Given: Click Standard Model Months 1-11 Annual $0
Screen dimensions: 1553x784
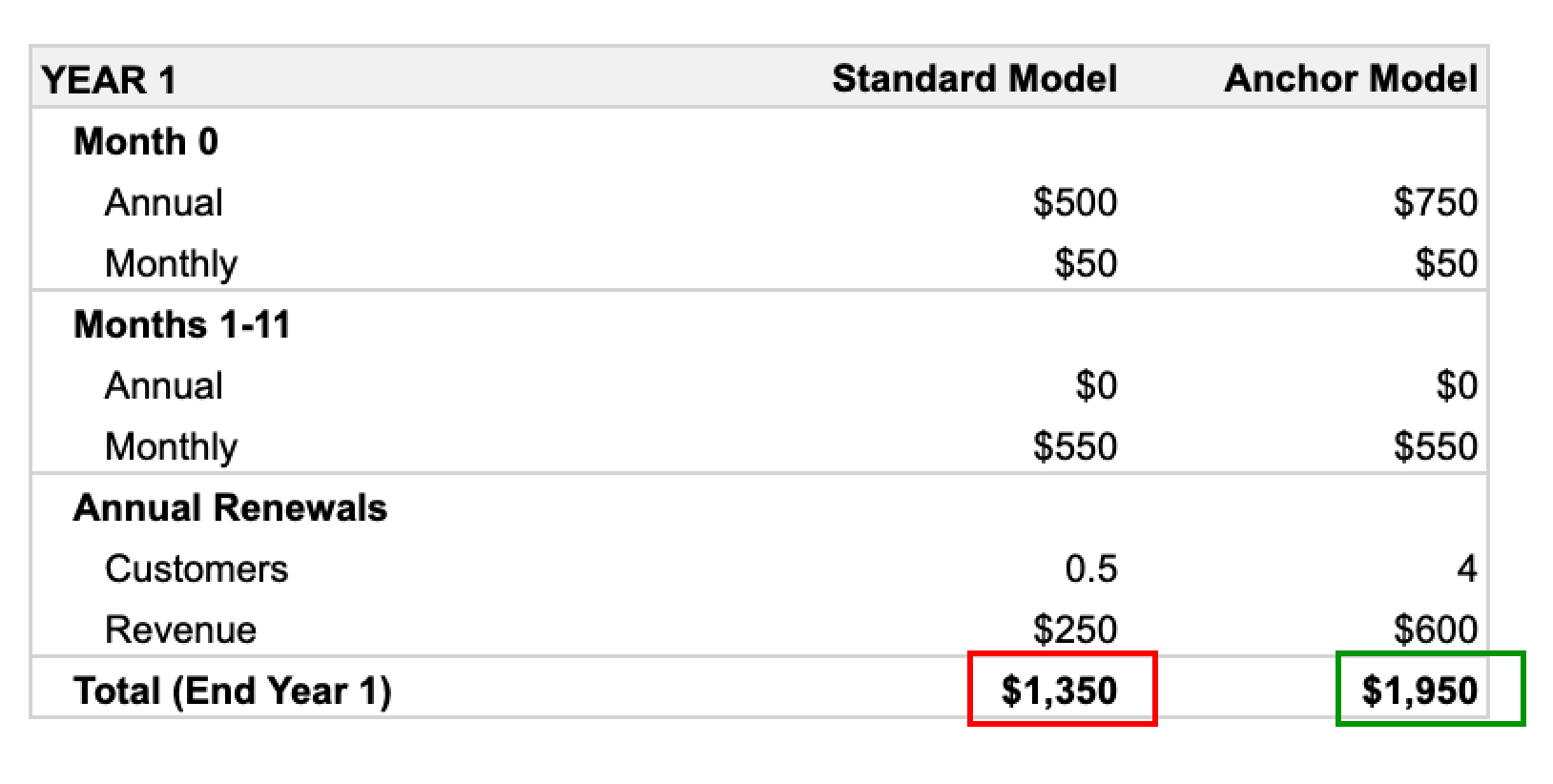Looking at the screenshot, I should (x=1096, y=385).
